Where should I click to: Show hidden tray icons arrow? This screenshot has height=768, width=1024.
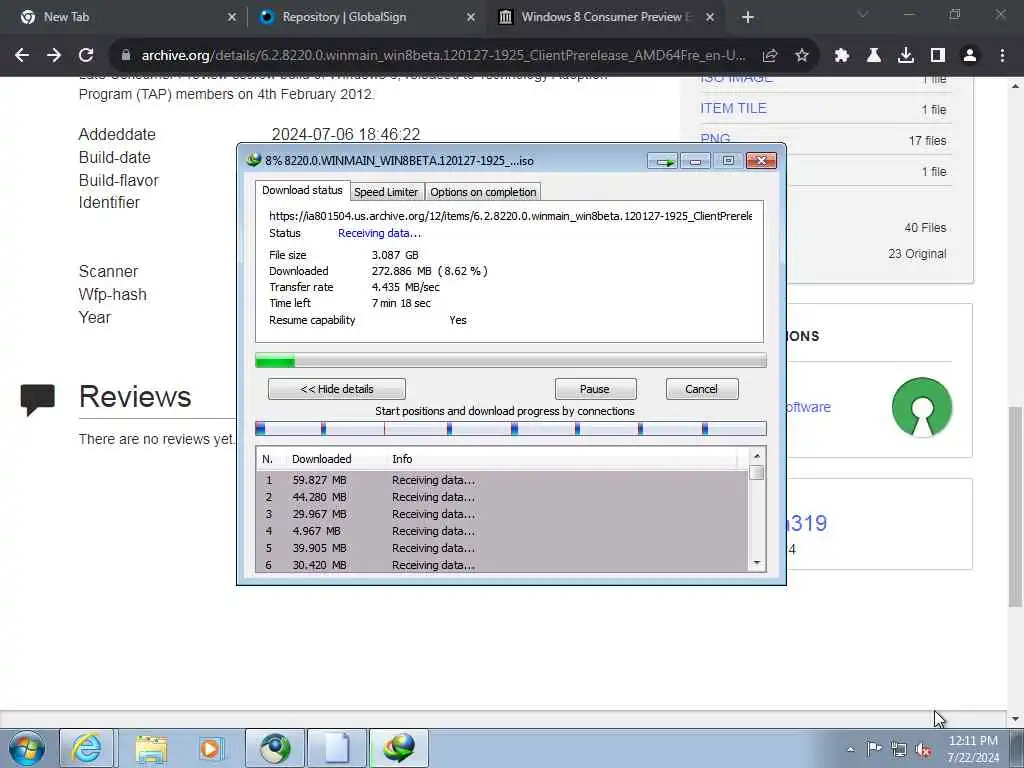[x=850, y=749]
